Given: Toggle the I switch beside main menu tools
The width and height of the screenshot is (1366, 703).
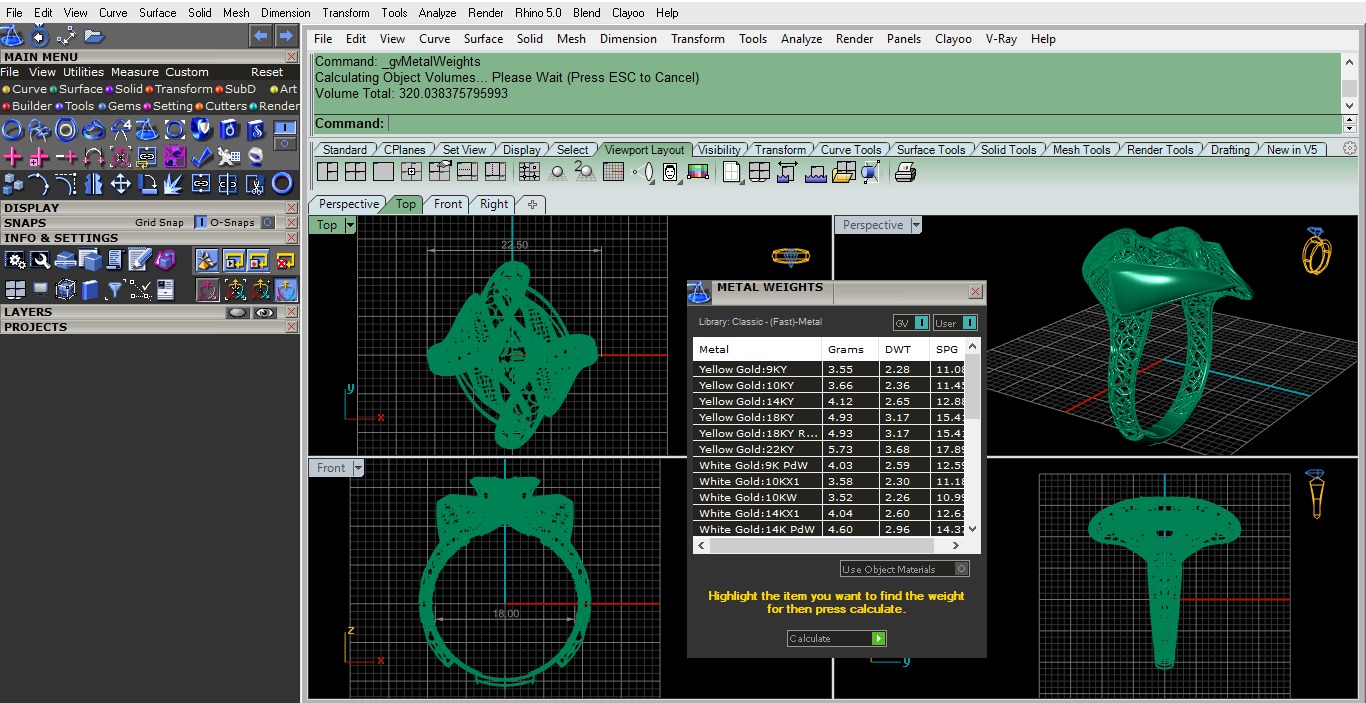Looking at the screenshot, I should (285, 129).
